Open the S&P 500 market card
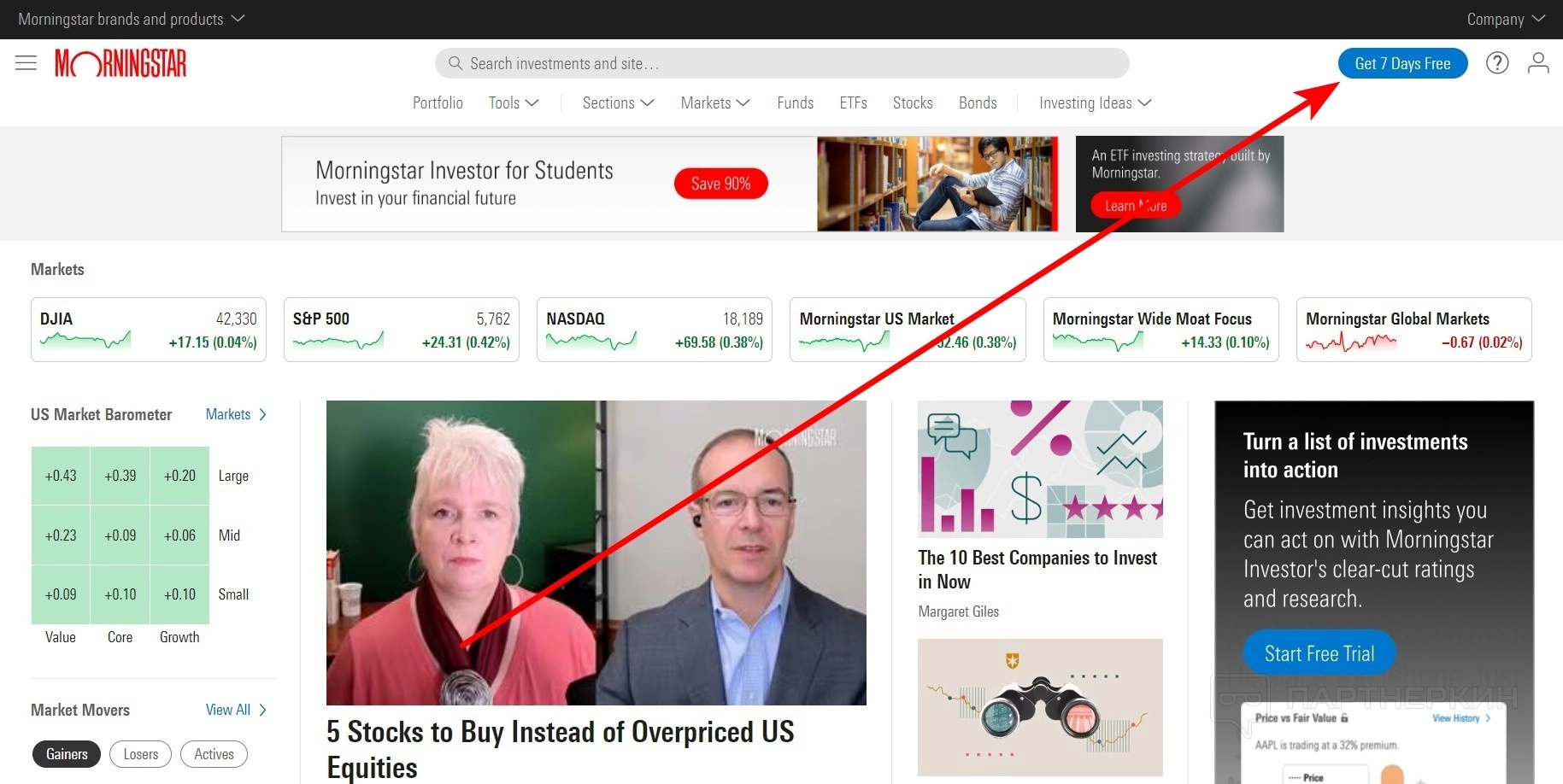Screen dimensions: 1563x784 (x=402, y=330)
